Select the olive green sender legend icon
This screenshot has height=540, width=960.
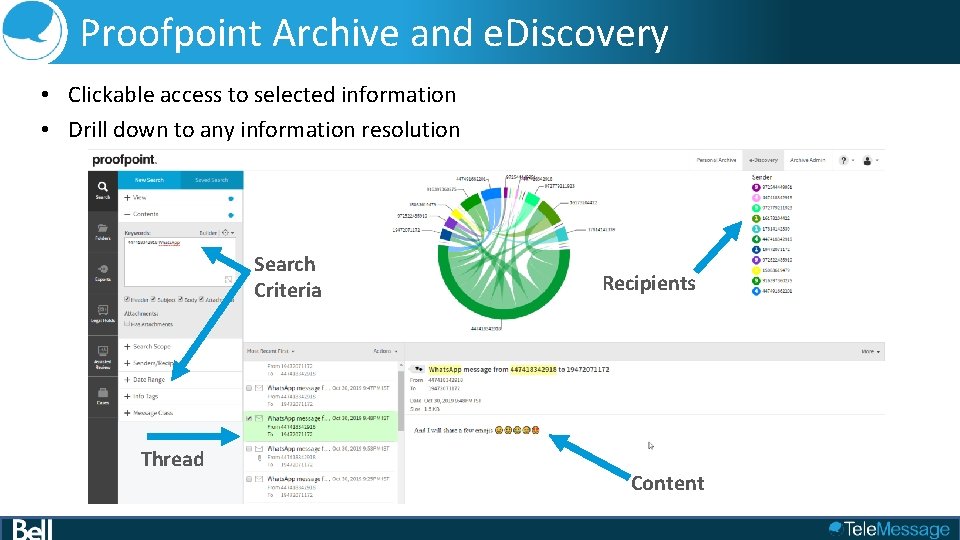756,219
